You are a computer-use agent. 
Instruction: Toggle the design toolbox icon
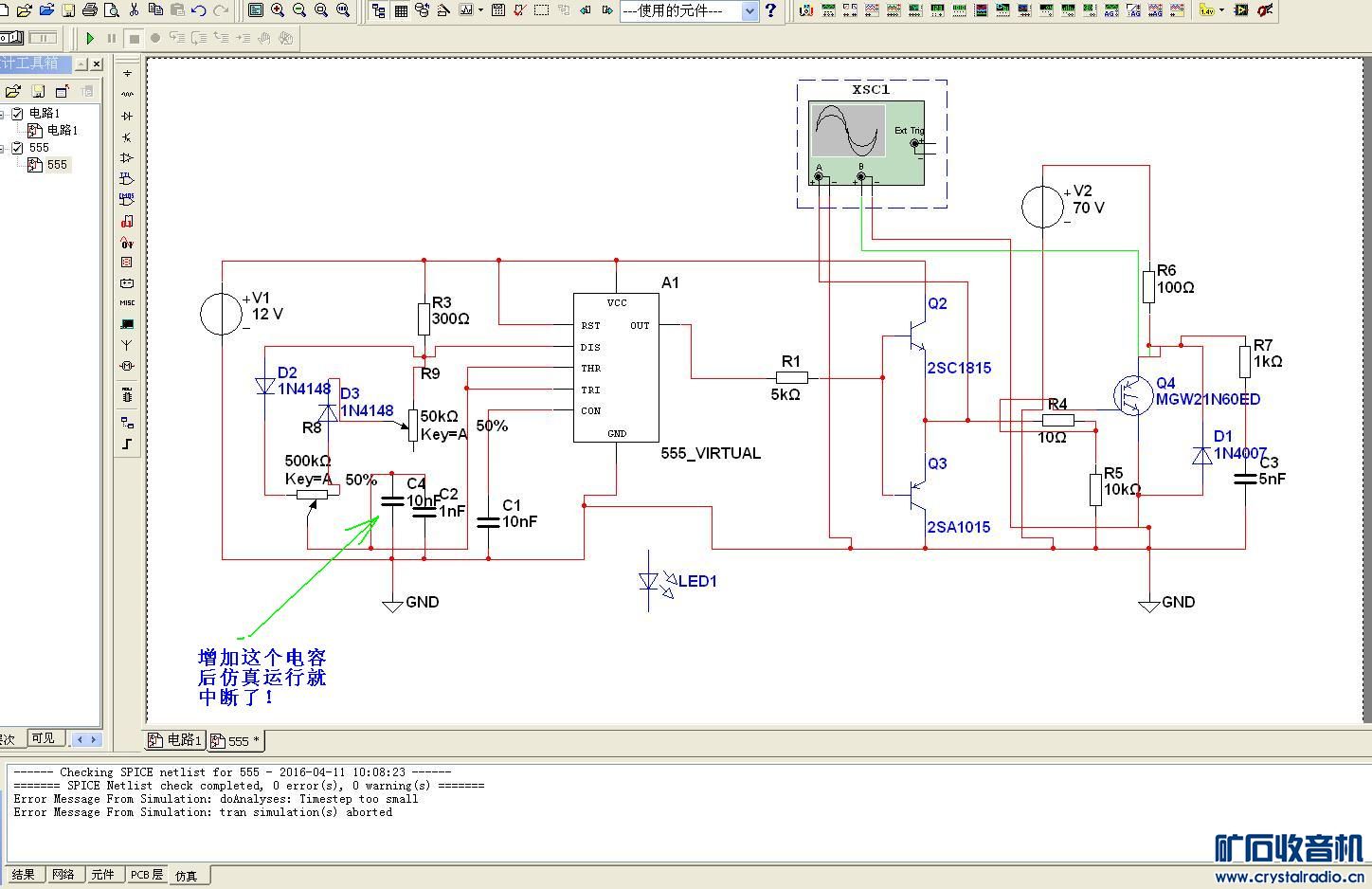tap(379, 10)
